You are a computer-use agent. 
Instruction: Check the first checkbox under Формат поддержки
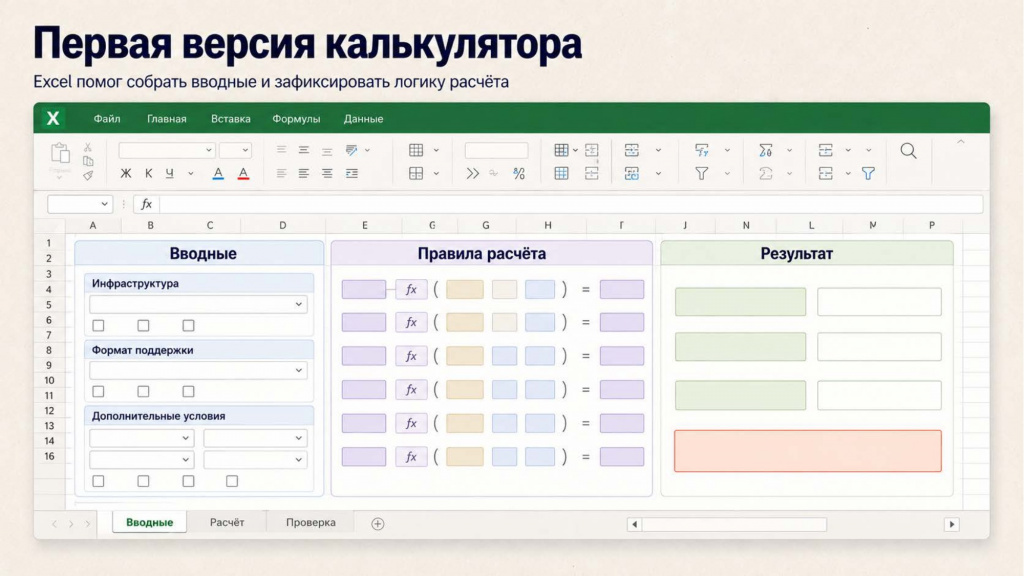click(x=99, y=391)
